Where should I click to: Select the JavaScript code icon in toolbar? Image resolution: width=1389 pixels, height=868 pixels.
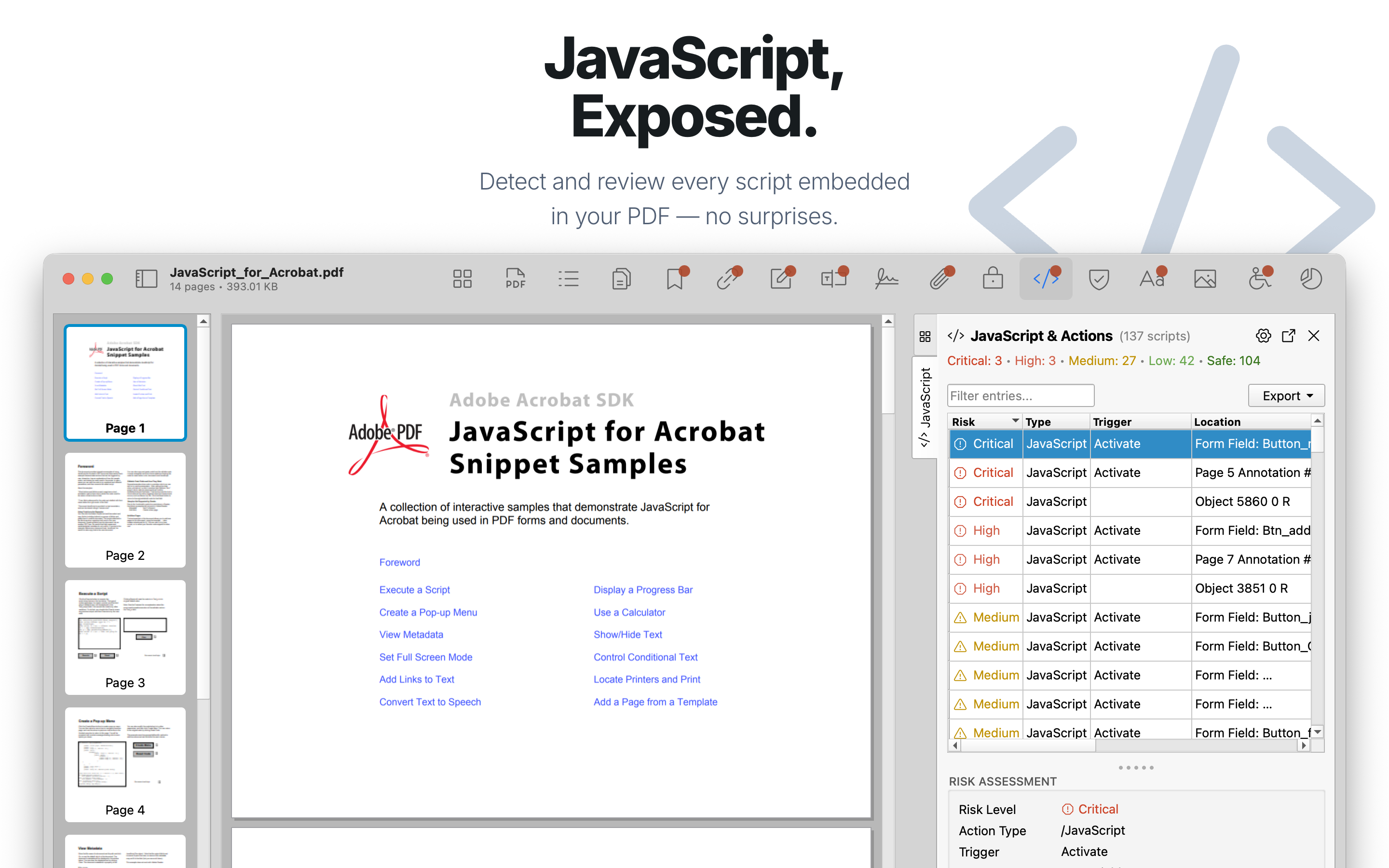tap(1046, 279)
